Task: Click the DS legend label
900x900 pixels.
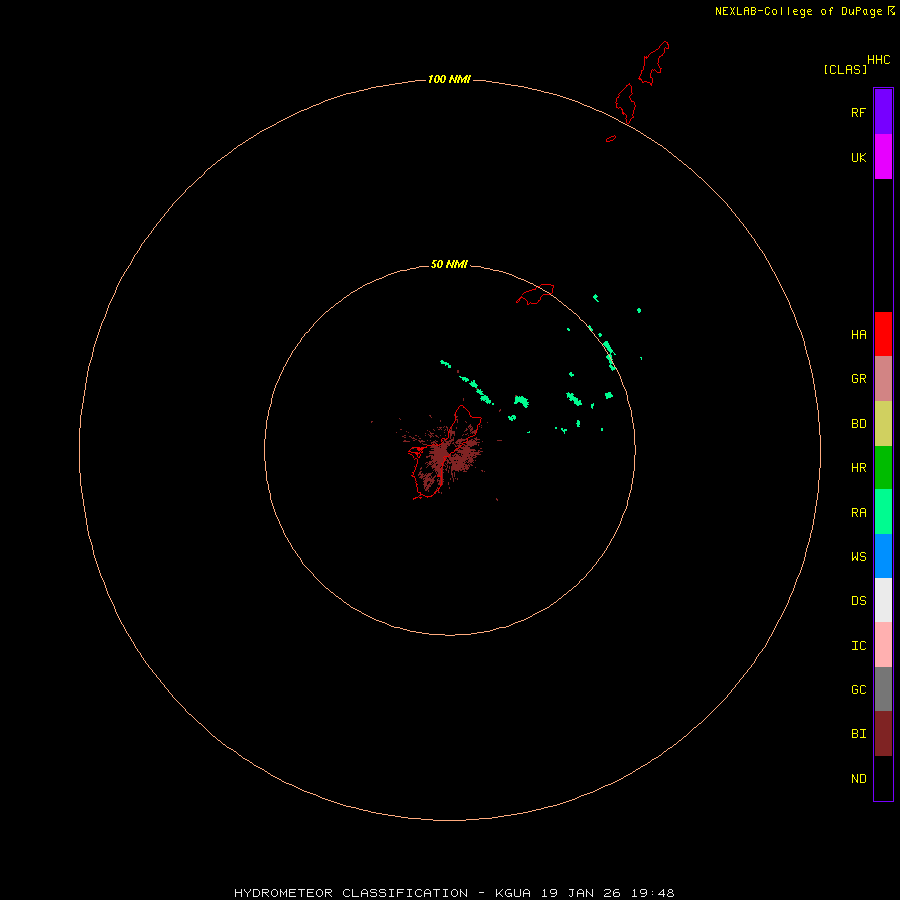Action: click(858, 601)
